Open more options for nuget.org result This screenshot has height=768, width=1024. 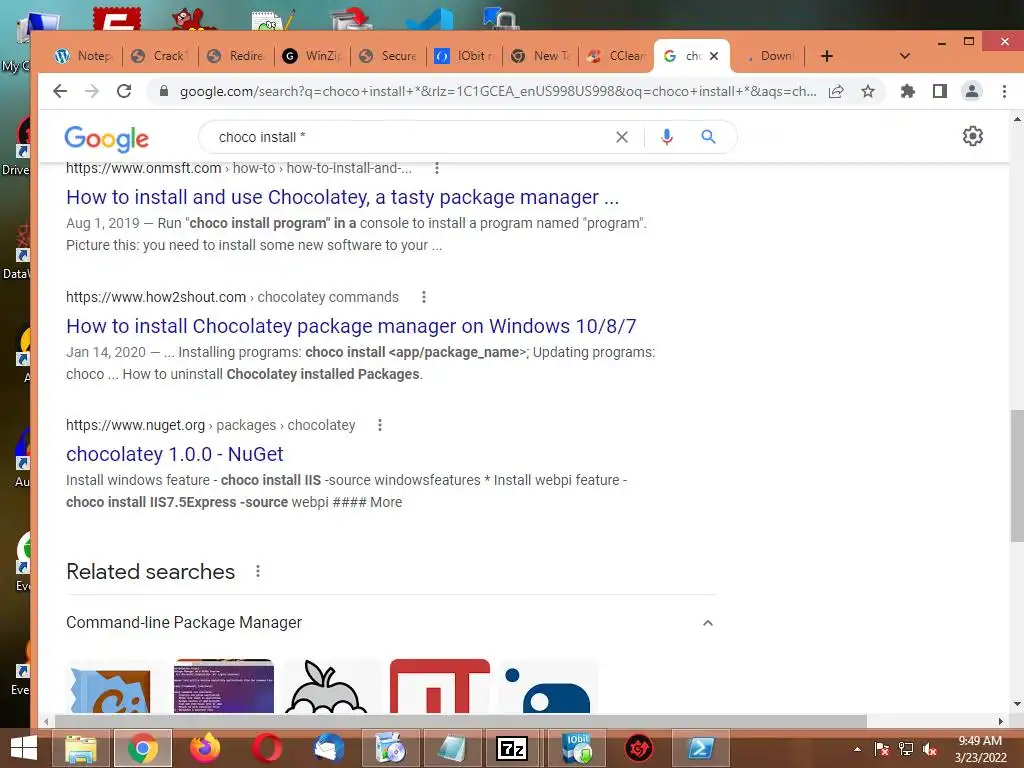379,425
